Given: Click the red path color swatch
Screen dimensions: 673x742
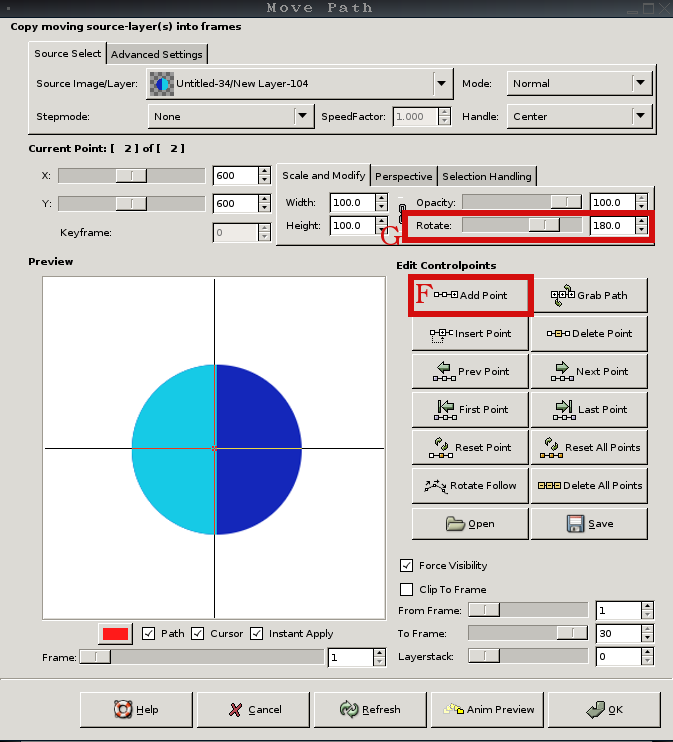Looking at the screenshot, I should coord(115,634).
